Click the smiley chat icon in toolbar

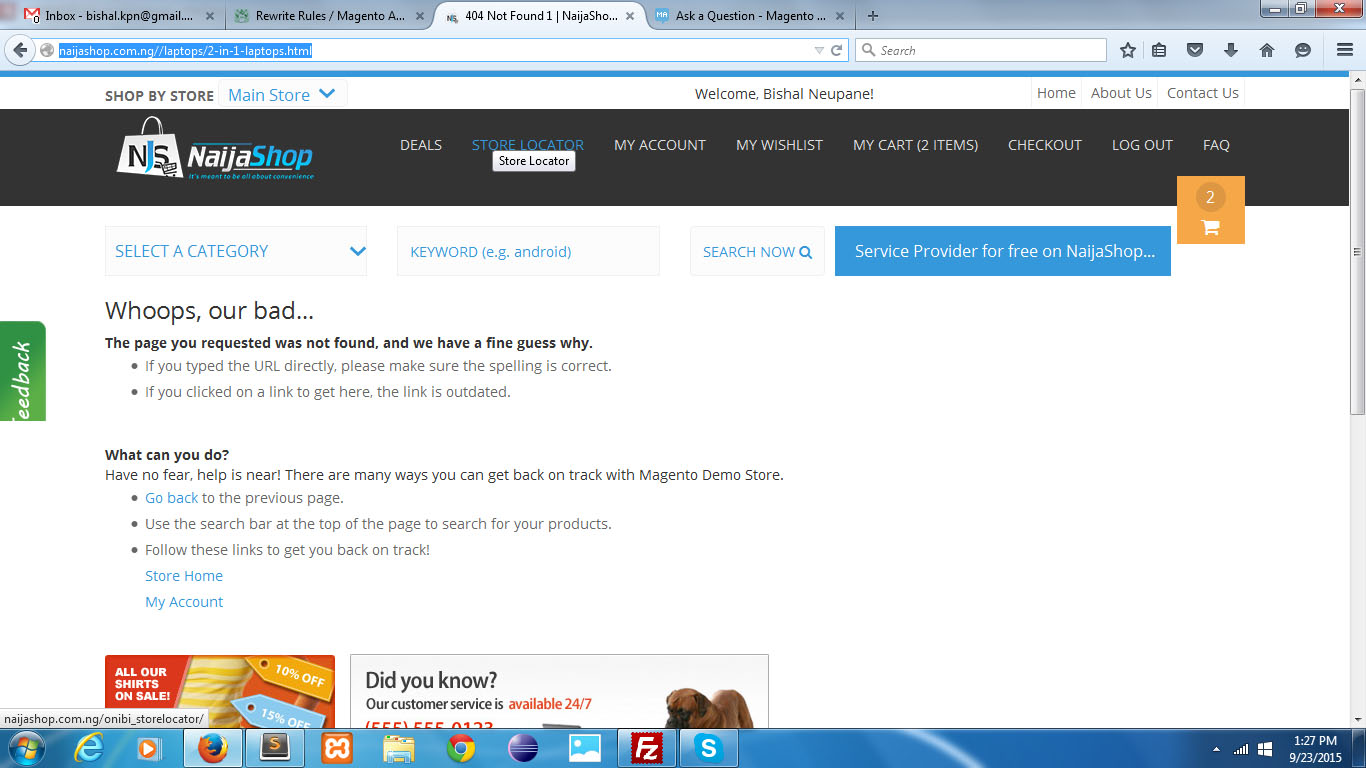(1302, 50)
